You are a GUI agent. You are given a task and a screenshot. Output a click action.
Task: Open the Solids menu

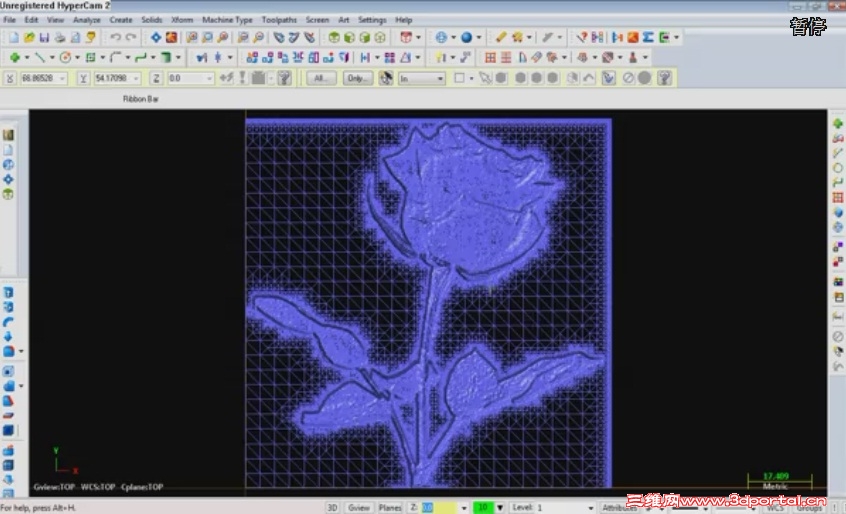tap(152, 20)
